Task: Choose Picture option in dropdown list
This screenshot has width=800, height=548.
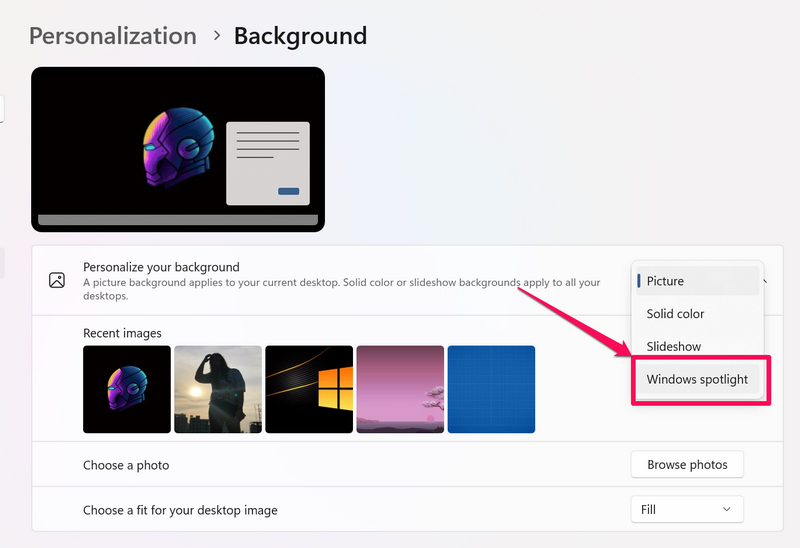Action: click(697, 281)
